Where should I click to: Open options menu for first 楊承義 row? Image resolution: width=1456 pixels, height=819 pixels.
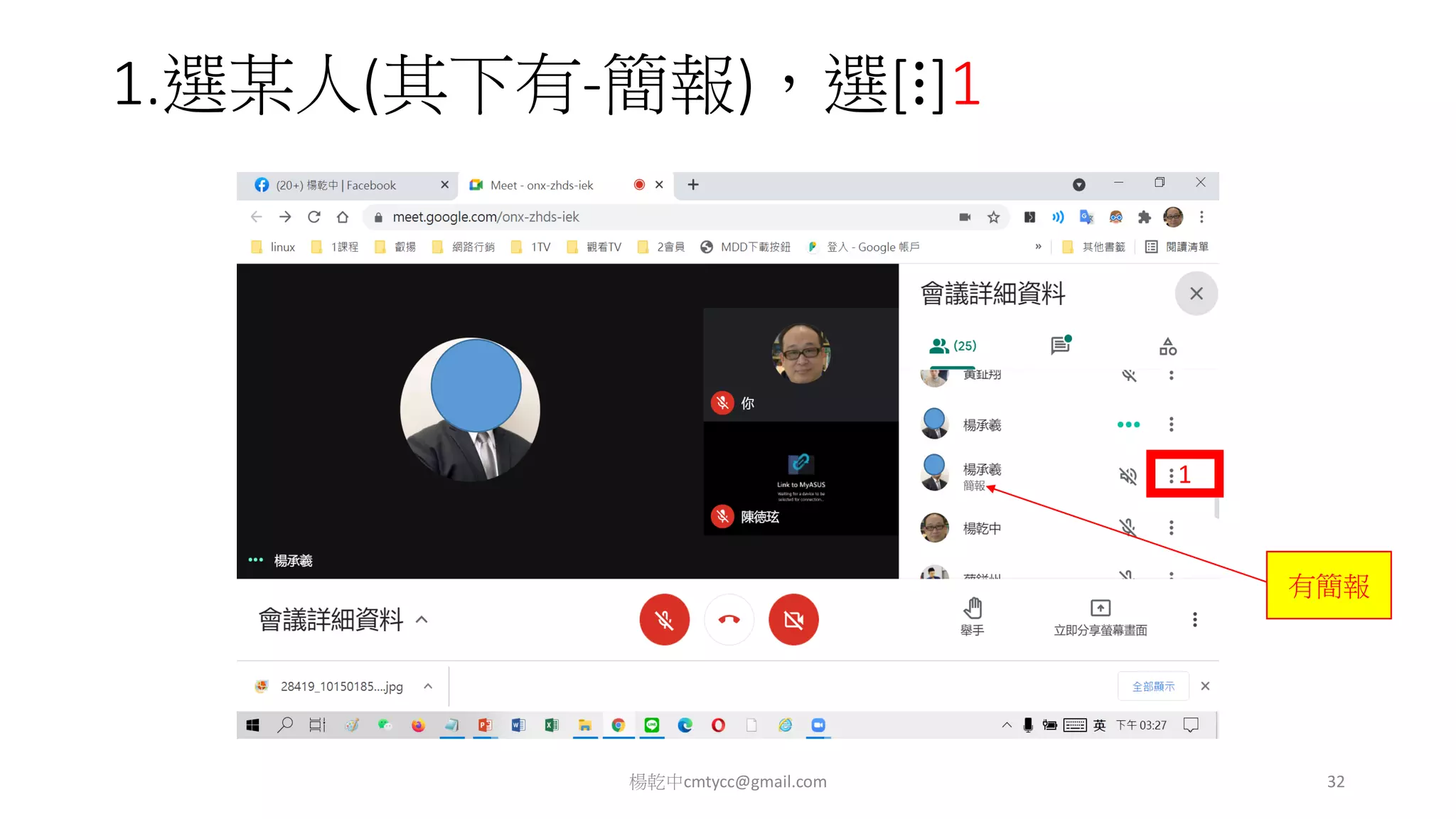click(x=1172, y=424)
